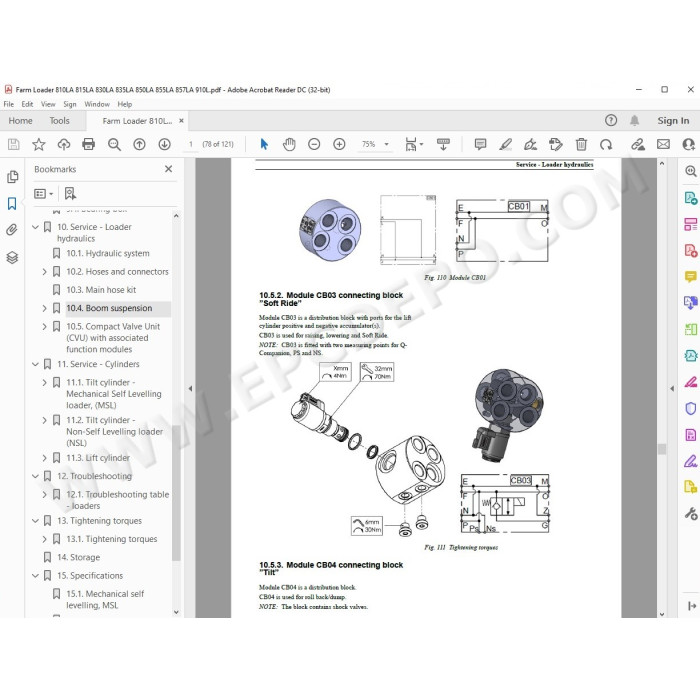Switch to the Home tab

click(x=21, y=121)
